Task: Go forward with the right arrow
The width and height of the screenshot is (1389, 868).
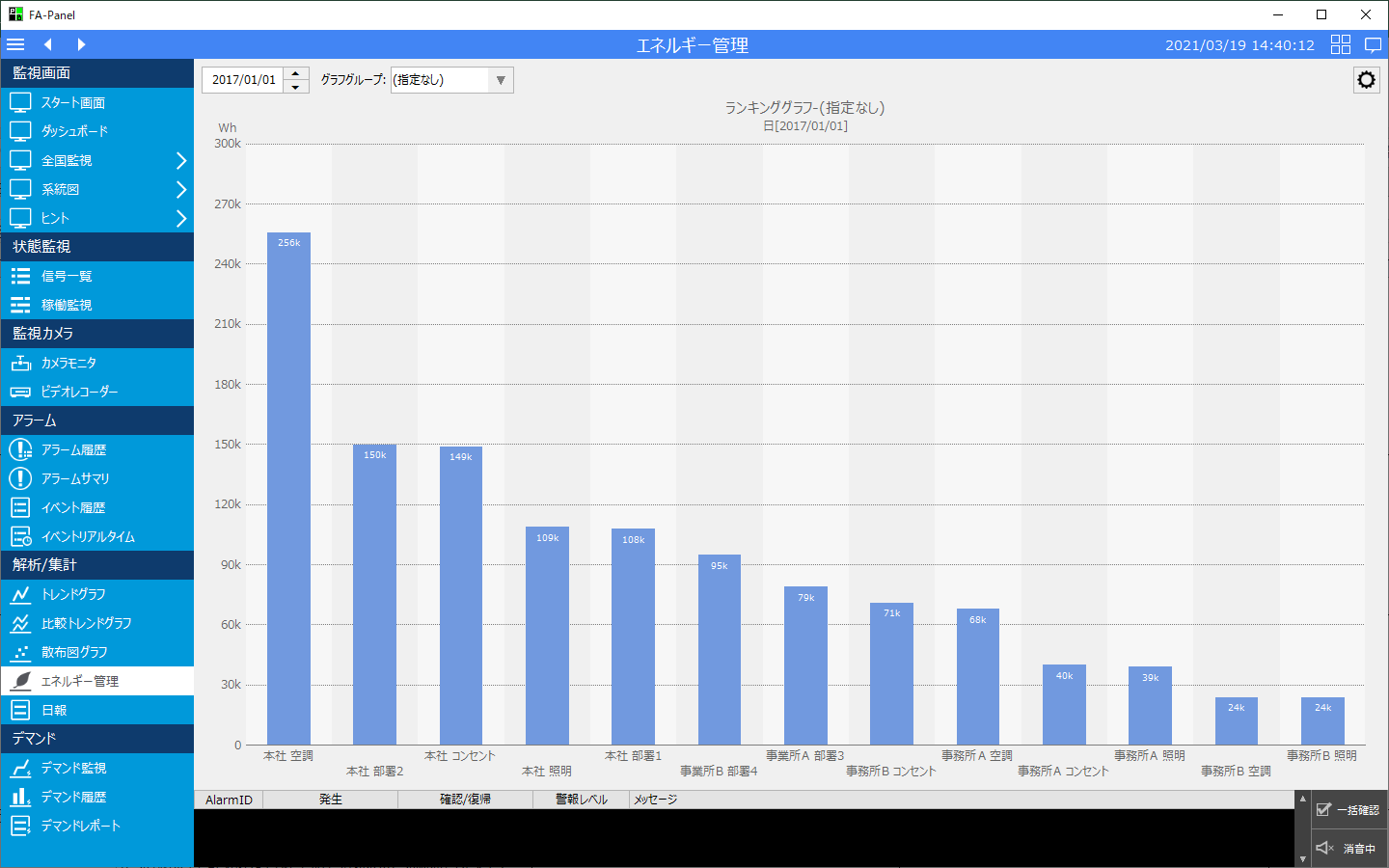Action: click(x=81, y=44)
